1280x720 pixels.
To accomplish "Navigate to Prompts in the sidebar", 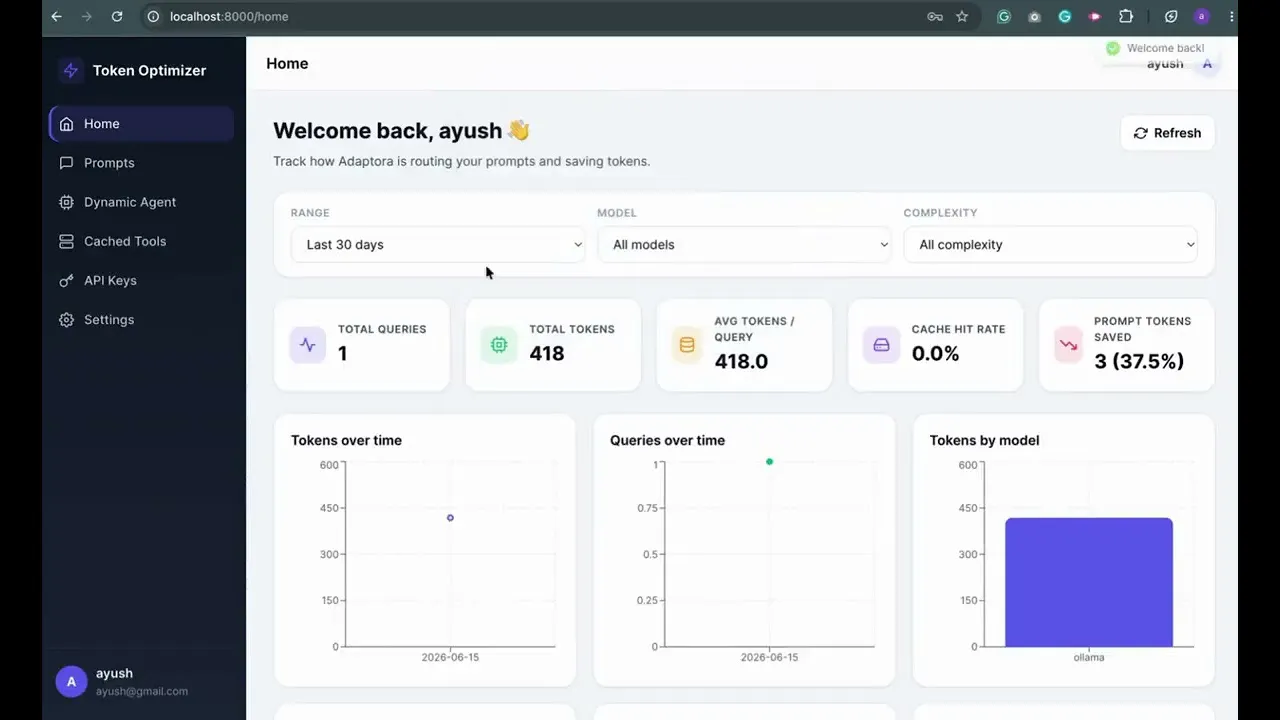I will point(141,163).
